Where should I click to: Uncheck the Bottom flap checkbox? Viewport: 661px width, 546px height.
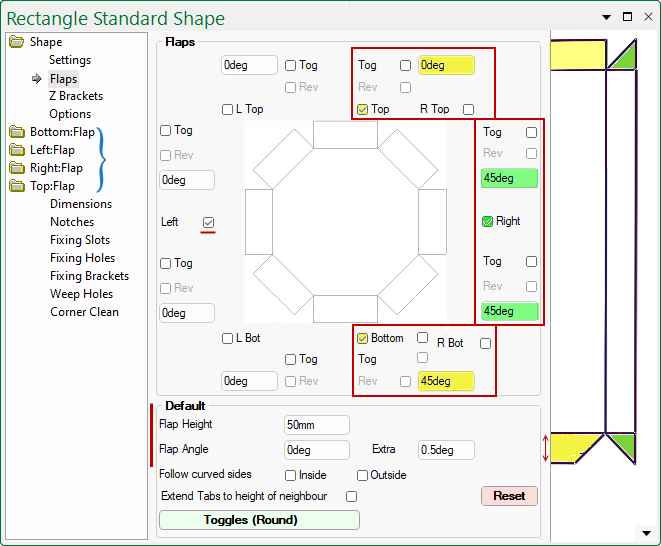click(x=362, y=339)
